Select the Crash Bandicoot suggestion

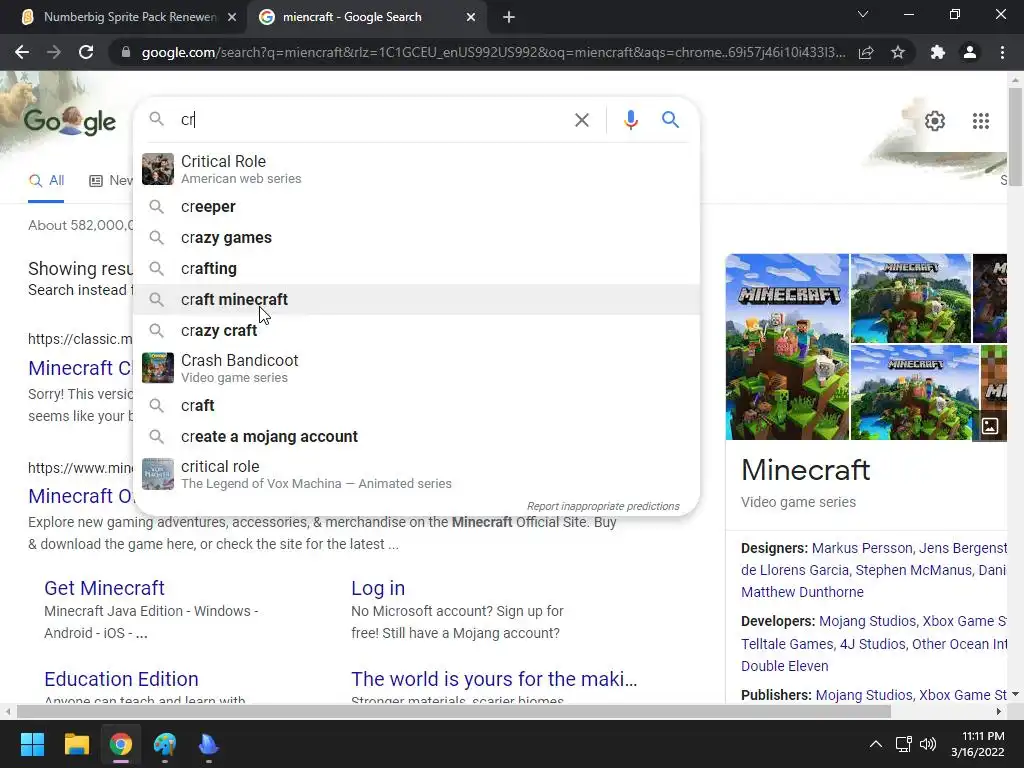416,368
